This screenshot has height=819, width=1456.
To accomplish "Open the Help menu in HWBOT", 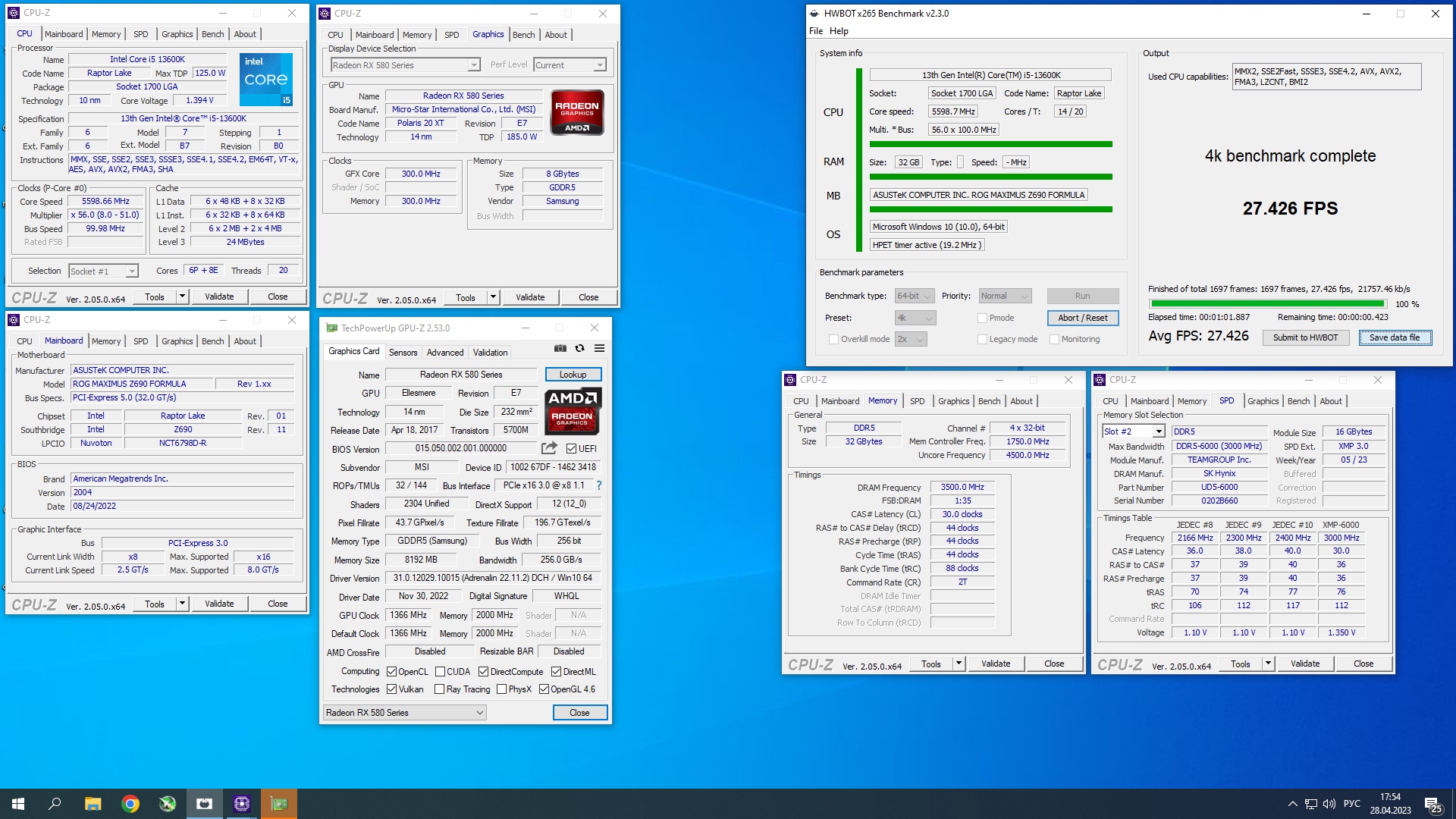I will tap(839, 31).
